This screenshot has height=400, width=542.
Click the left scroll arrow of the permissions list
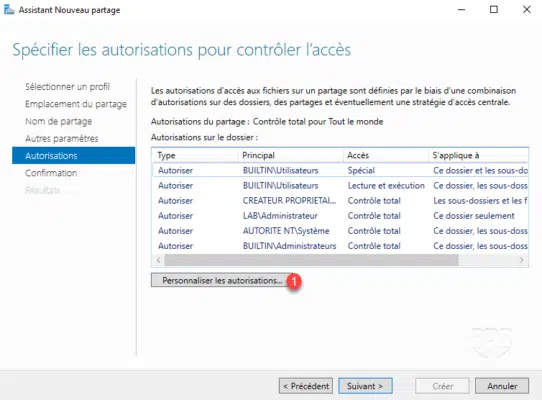tap(158, 260)
